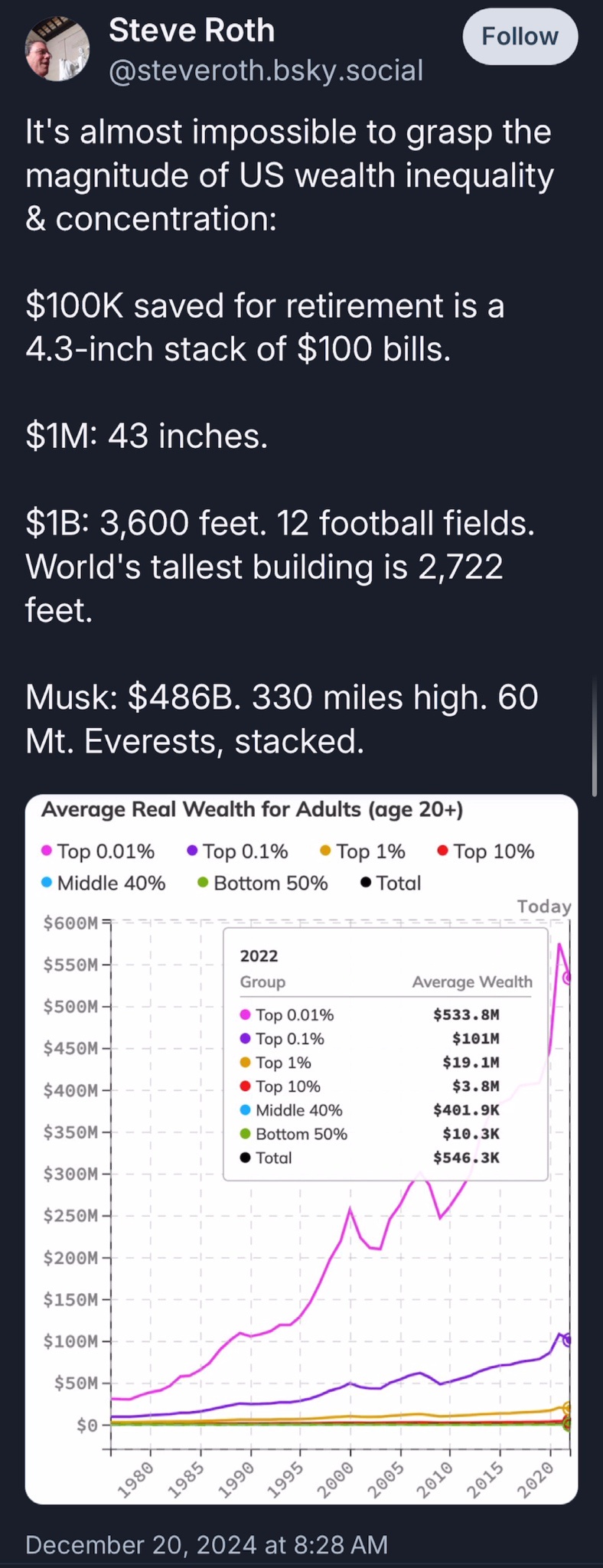Toggle the Middle 40% legend entry
This screenshot has width=603, height=1568.
(x=103, y=883)
